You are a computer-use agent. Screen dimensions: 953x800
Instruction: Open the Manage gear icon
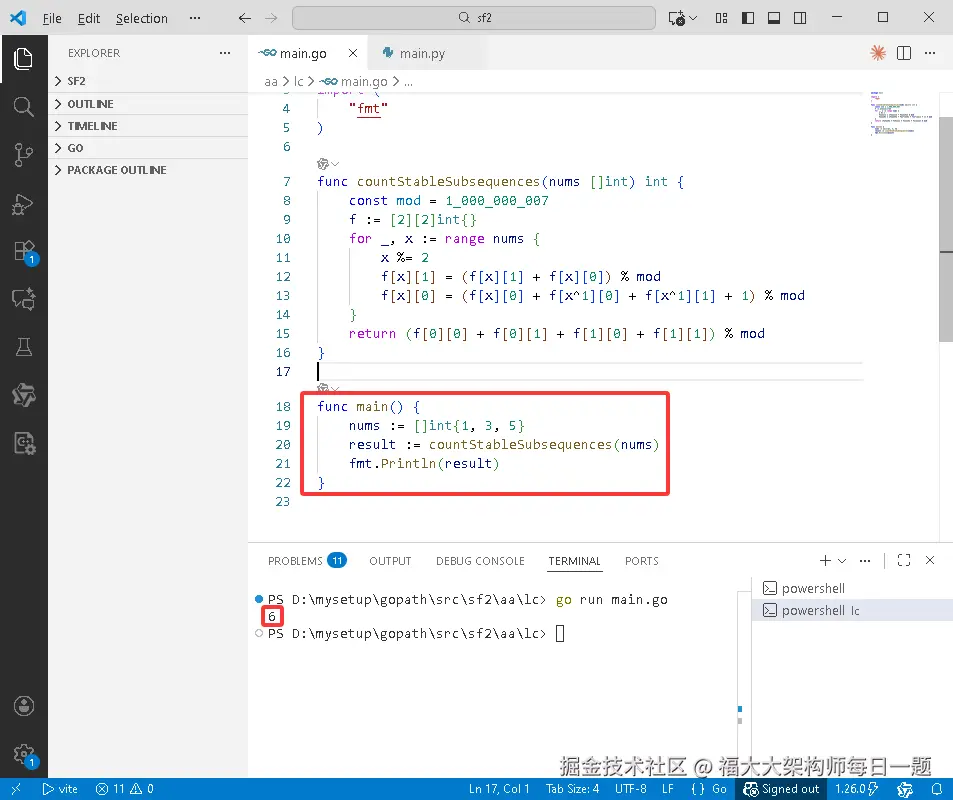point(24,755)
